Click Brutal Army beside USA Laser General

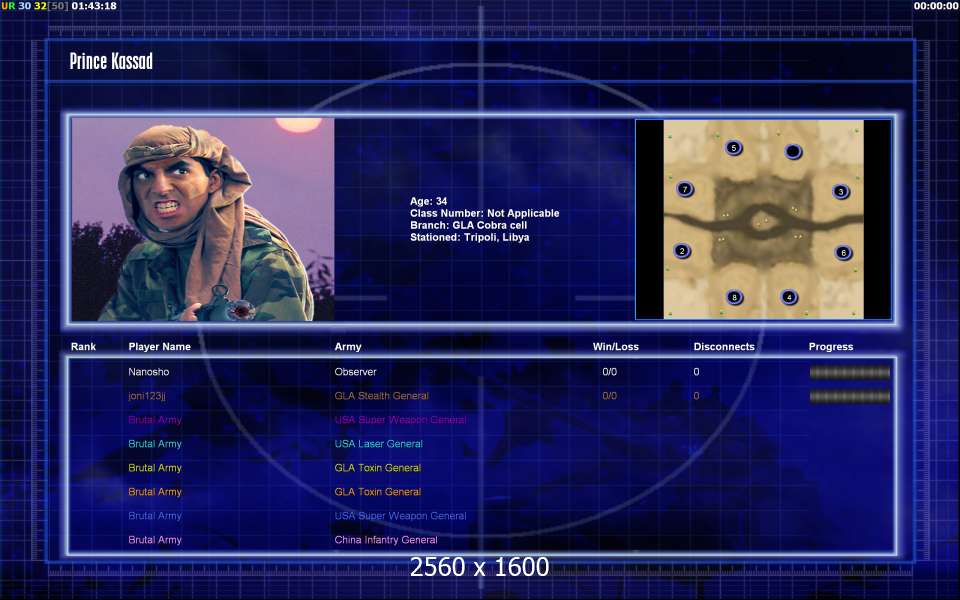155,444
